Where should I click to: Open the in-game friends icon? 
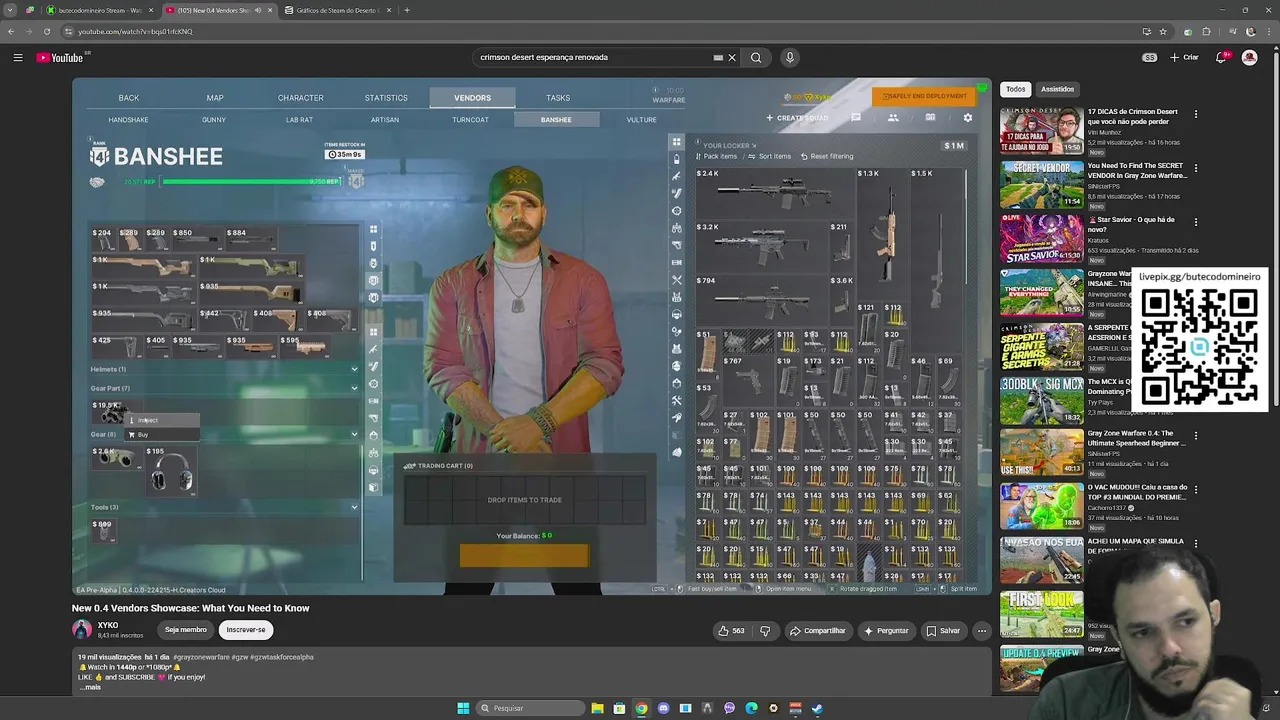coord(893,118)
